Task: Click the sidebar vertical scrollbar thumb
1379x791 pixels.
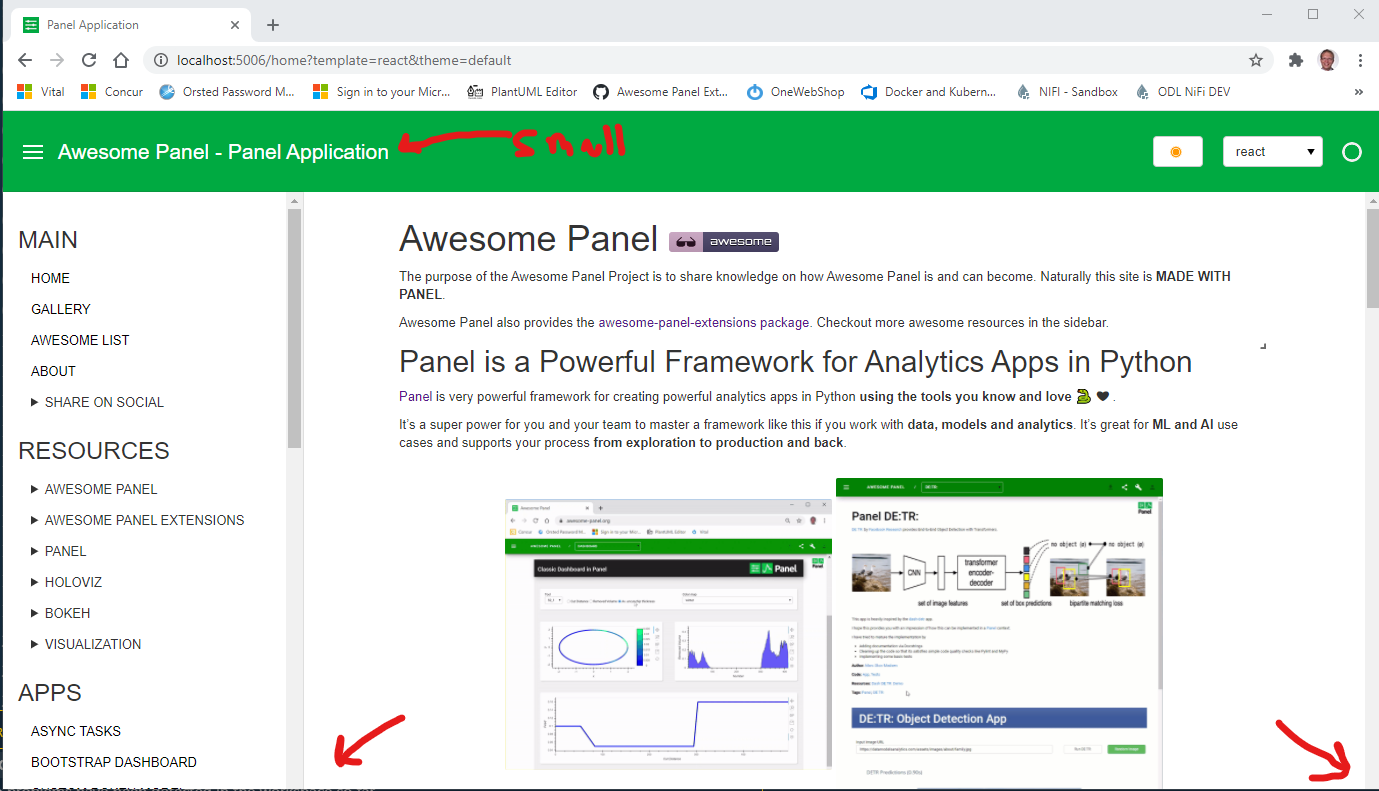Action: pyautogui.click(x=294, y=329)
